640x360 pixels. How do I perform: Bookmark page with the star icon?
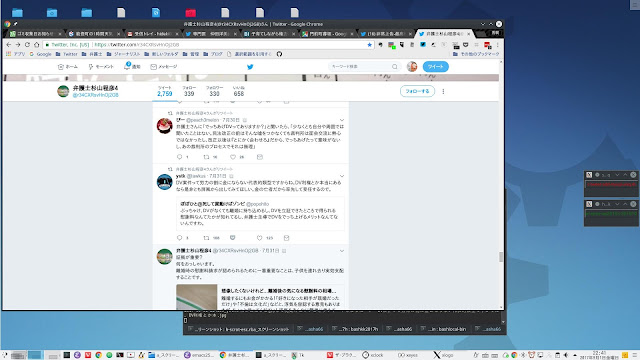(369, 44)
